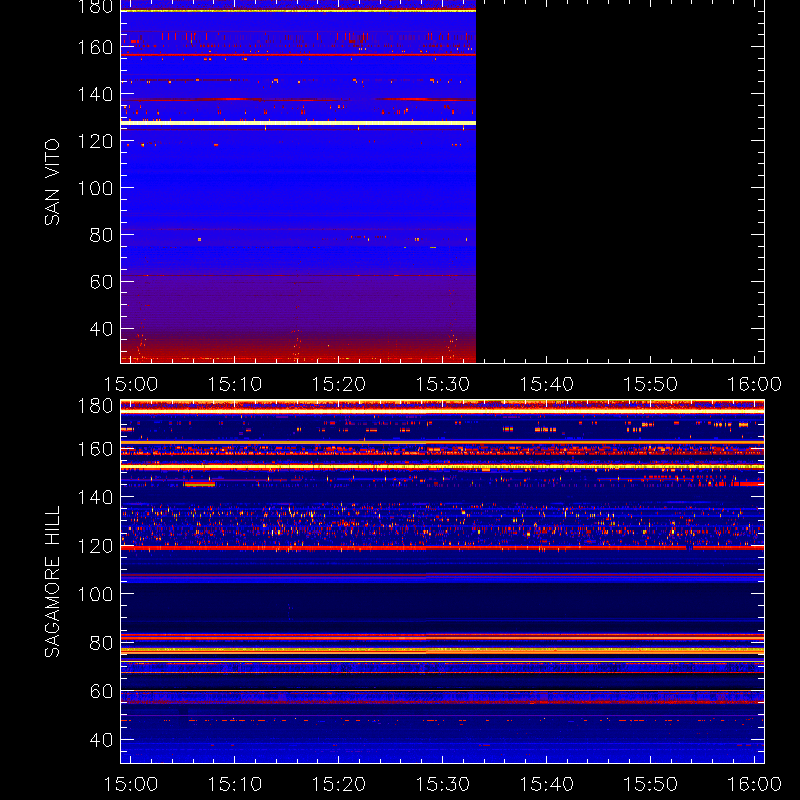Image resolution: width=800 pixels, height=800 pixels.
Task: Select the 40 tick label on San Vito axis
Action: (x=101, y=329)
